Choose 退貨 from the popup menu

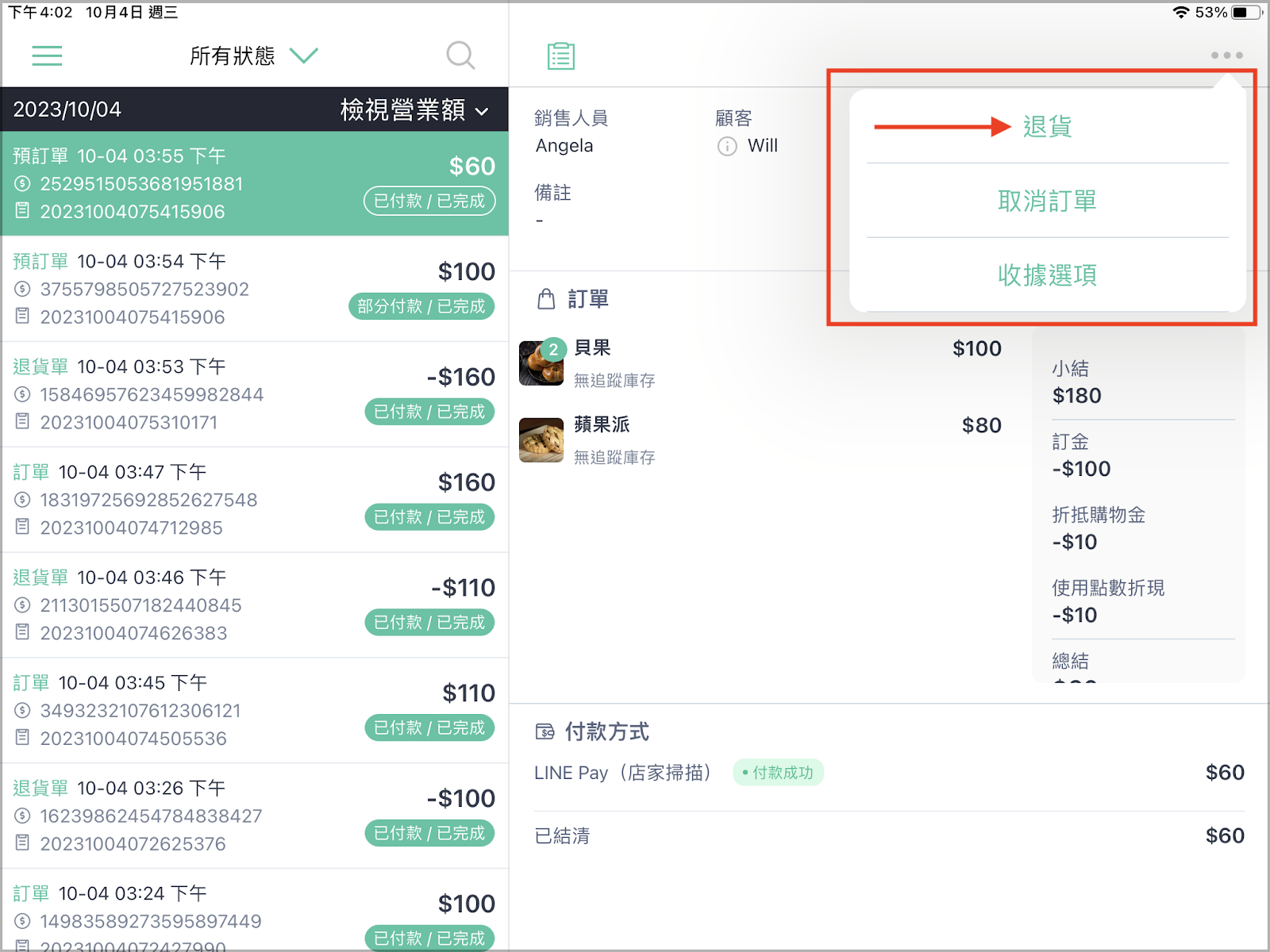pos(1047,126)
